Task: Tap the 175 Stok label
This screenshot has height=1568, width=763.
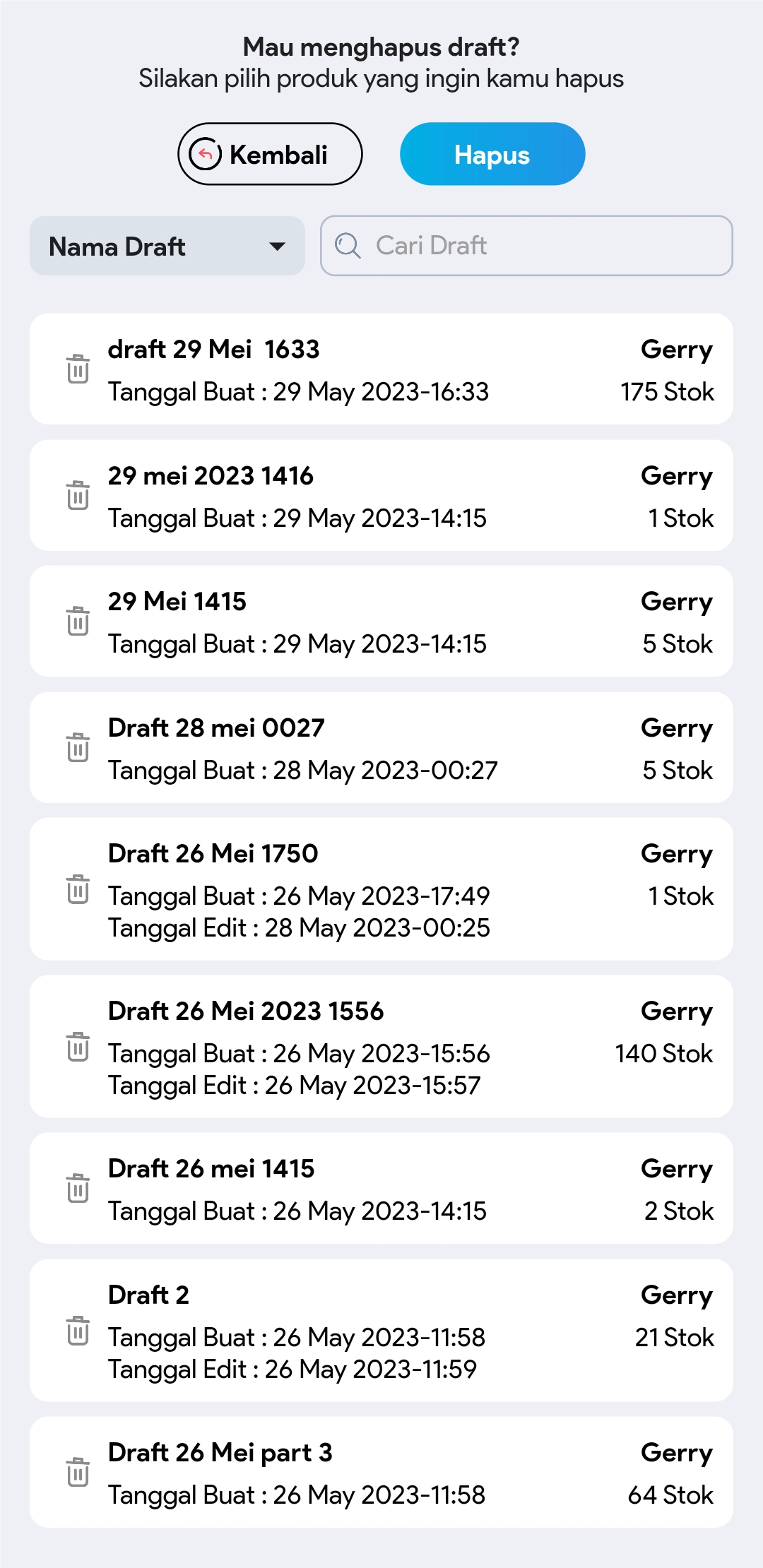Action: [x=667, y=392]
